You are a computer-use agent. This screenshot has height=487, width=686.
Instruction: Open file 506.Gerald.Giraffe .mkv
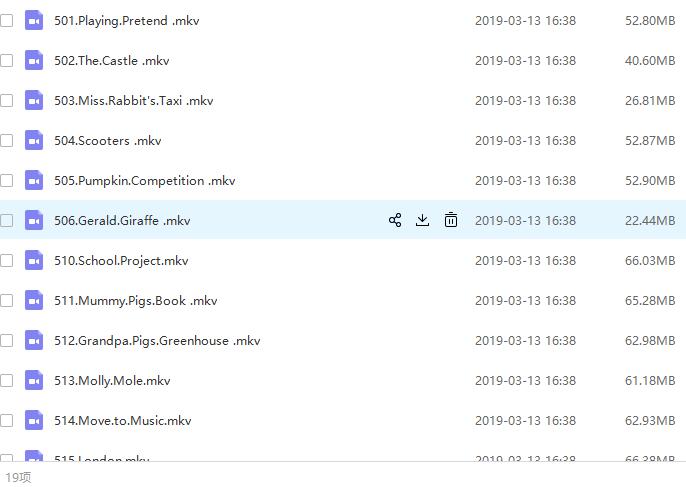coord(122,221)
